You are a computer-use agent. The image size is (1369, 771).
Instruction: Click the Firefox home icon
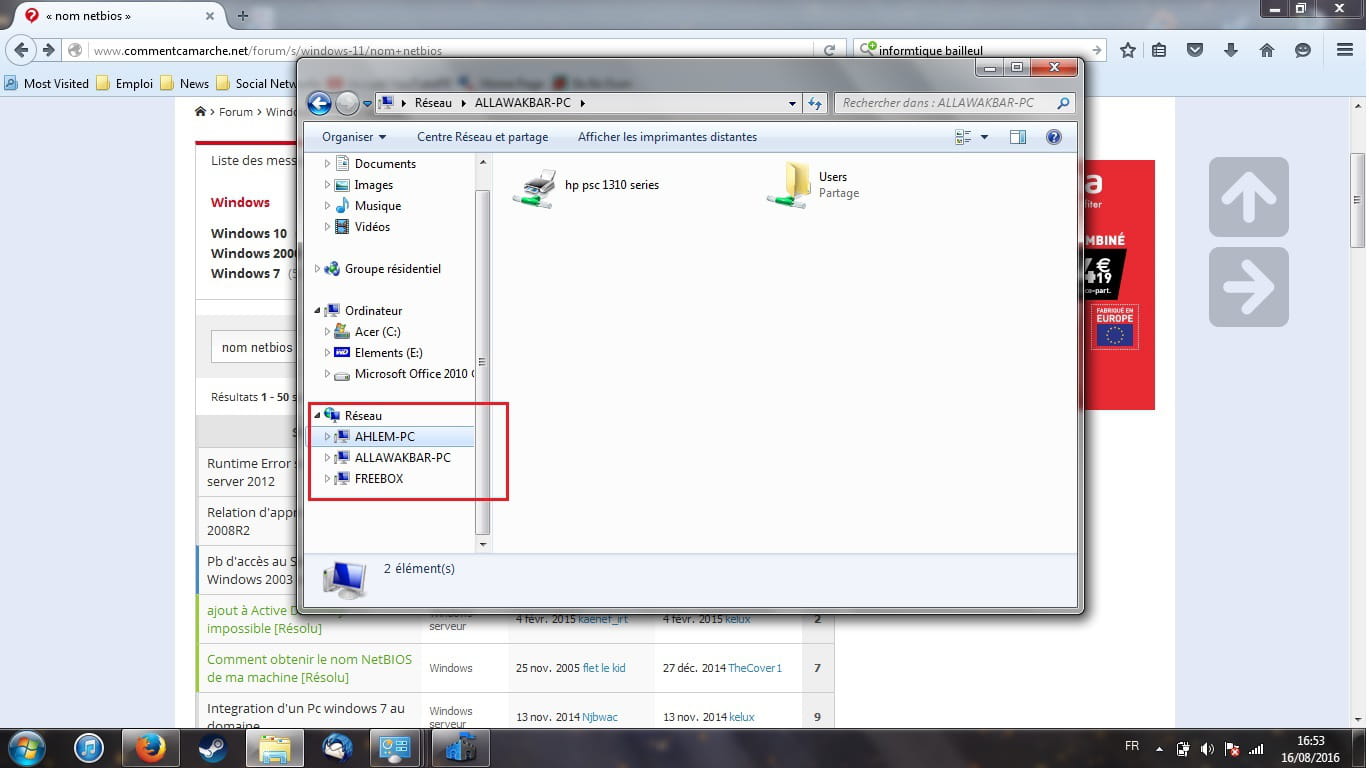[x=1267, y=50]
